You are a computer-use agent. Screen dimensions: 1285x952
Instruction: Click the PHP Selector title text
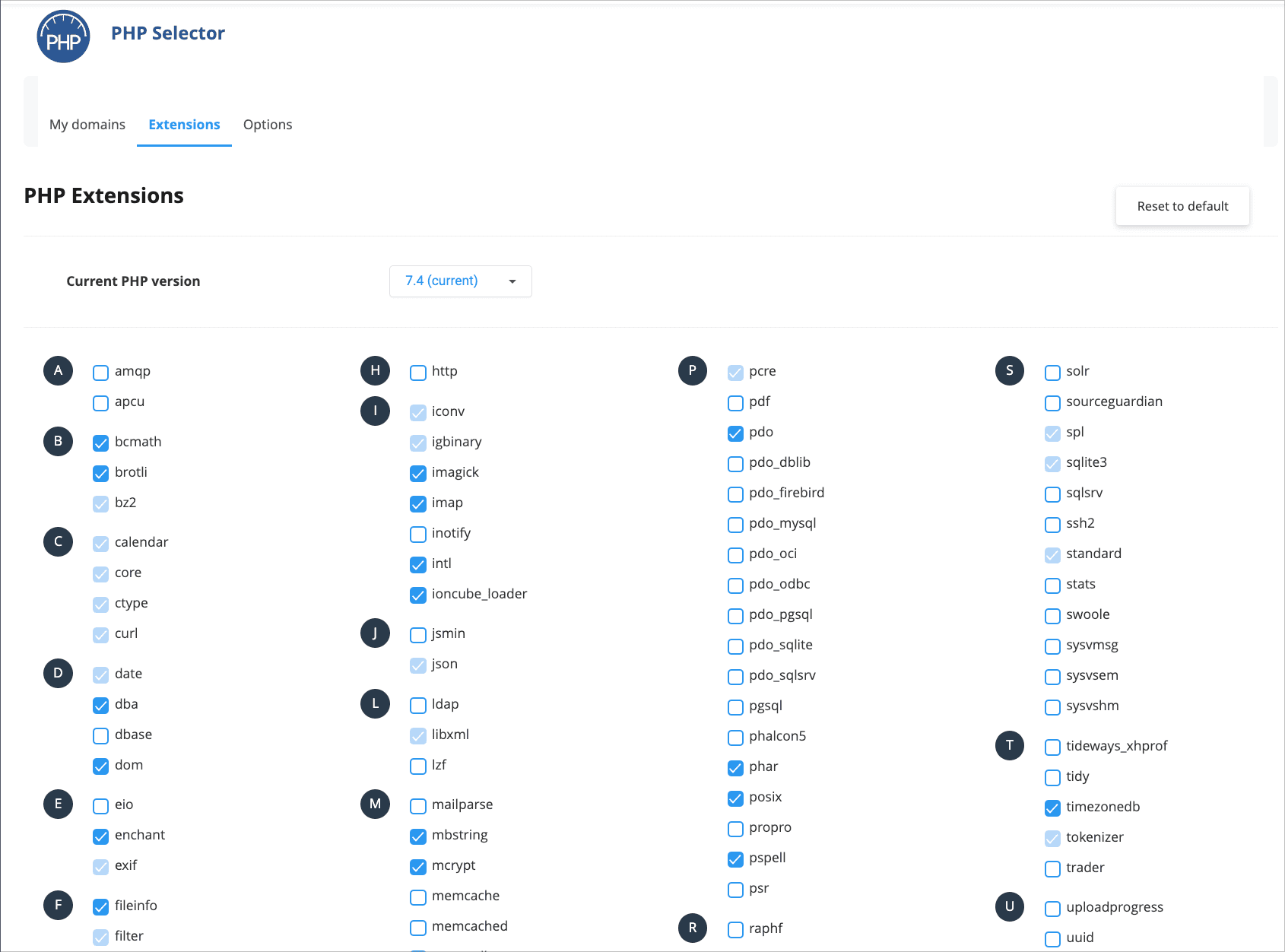[168, 33]
